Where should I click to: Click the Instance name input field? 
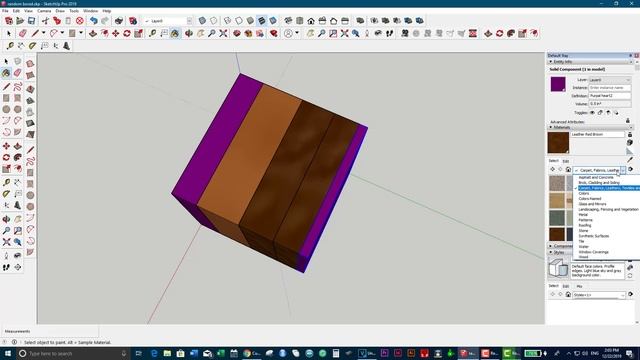pyautogui.click(x=609, y=88)
